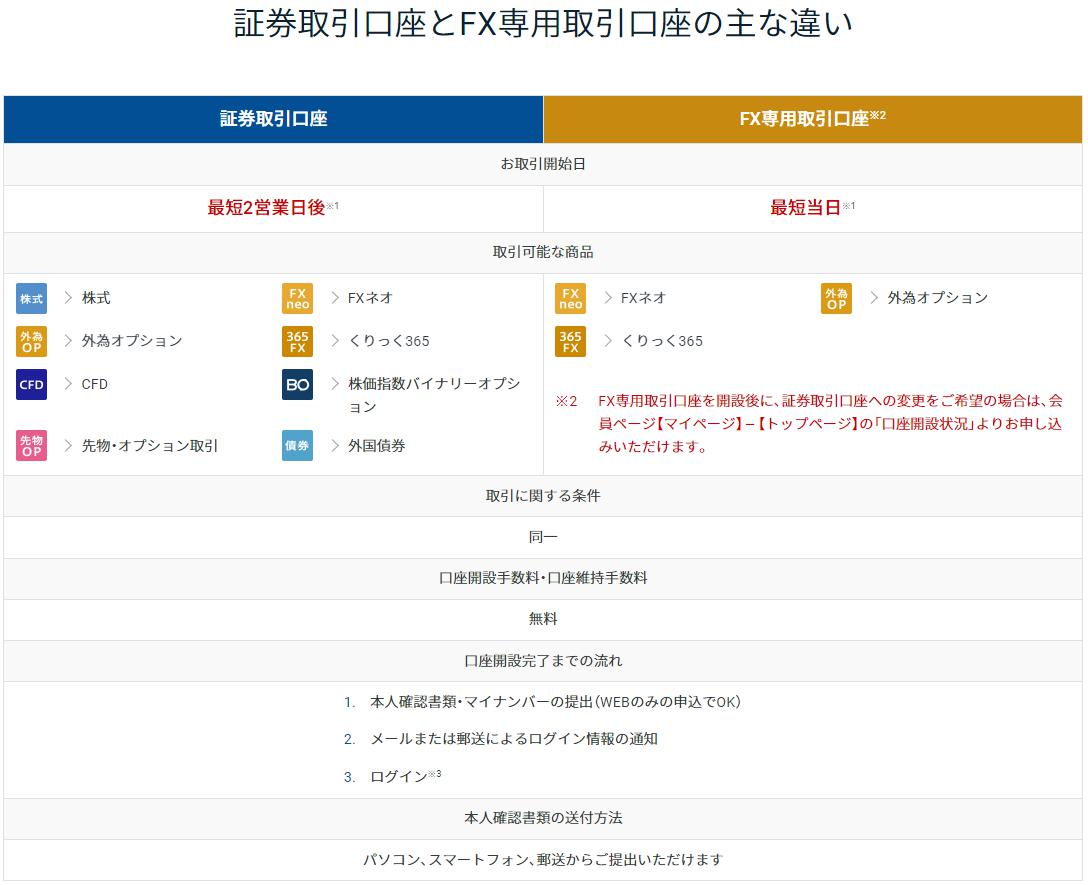Click the red 最短当日 text

(x=805, y=208)
